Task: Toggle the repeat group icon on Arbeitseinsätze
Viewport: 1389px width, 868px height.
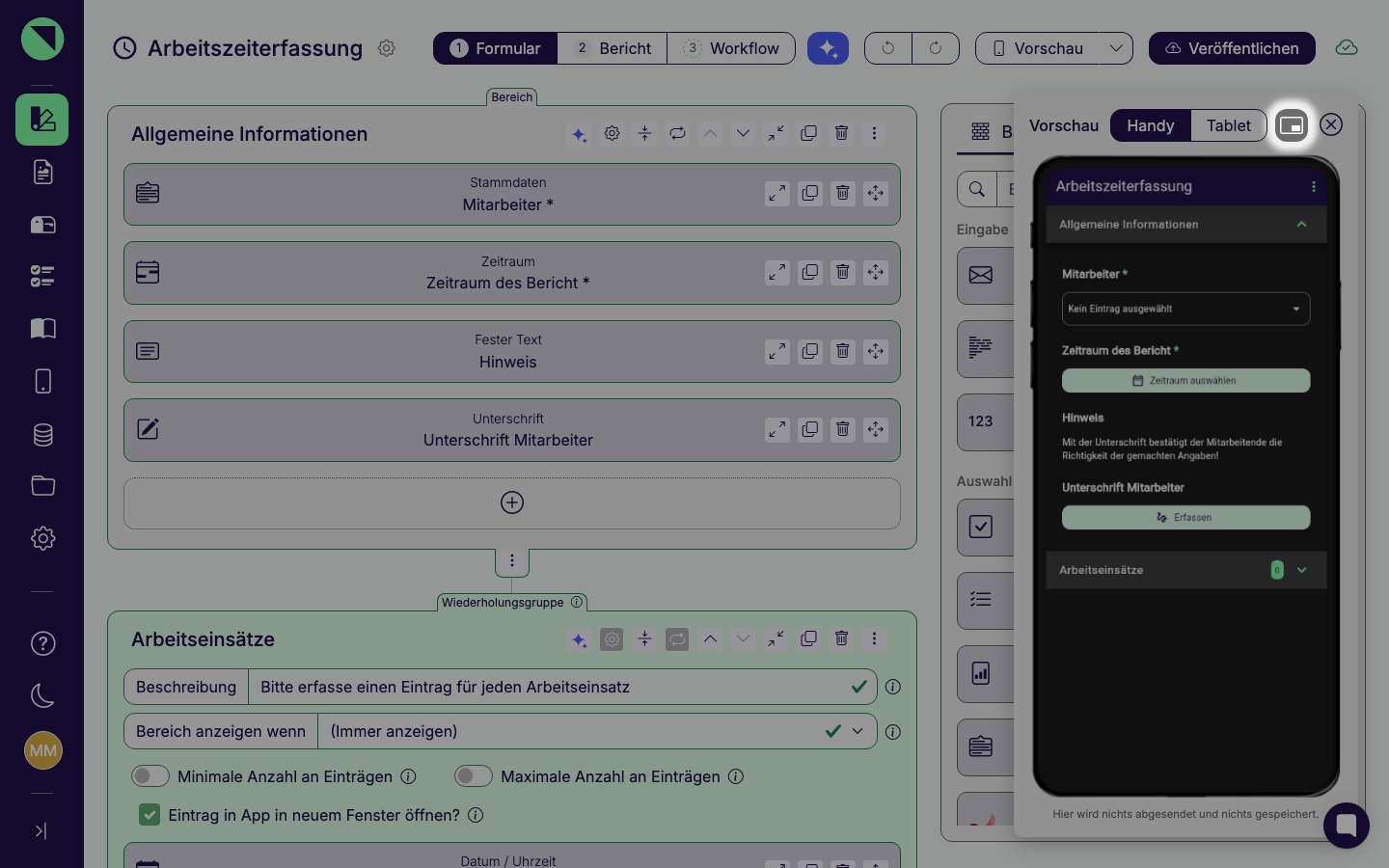Action: coord(677,638)
